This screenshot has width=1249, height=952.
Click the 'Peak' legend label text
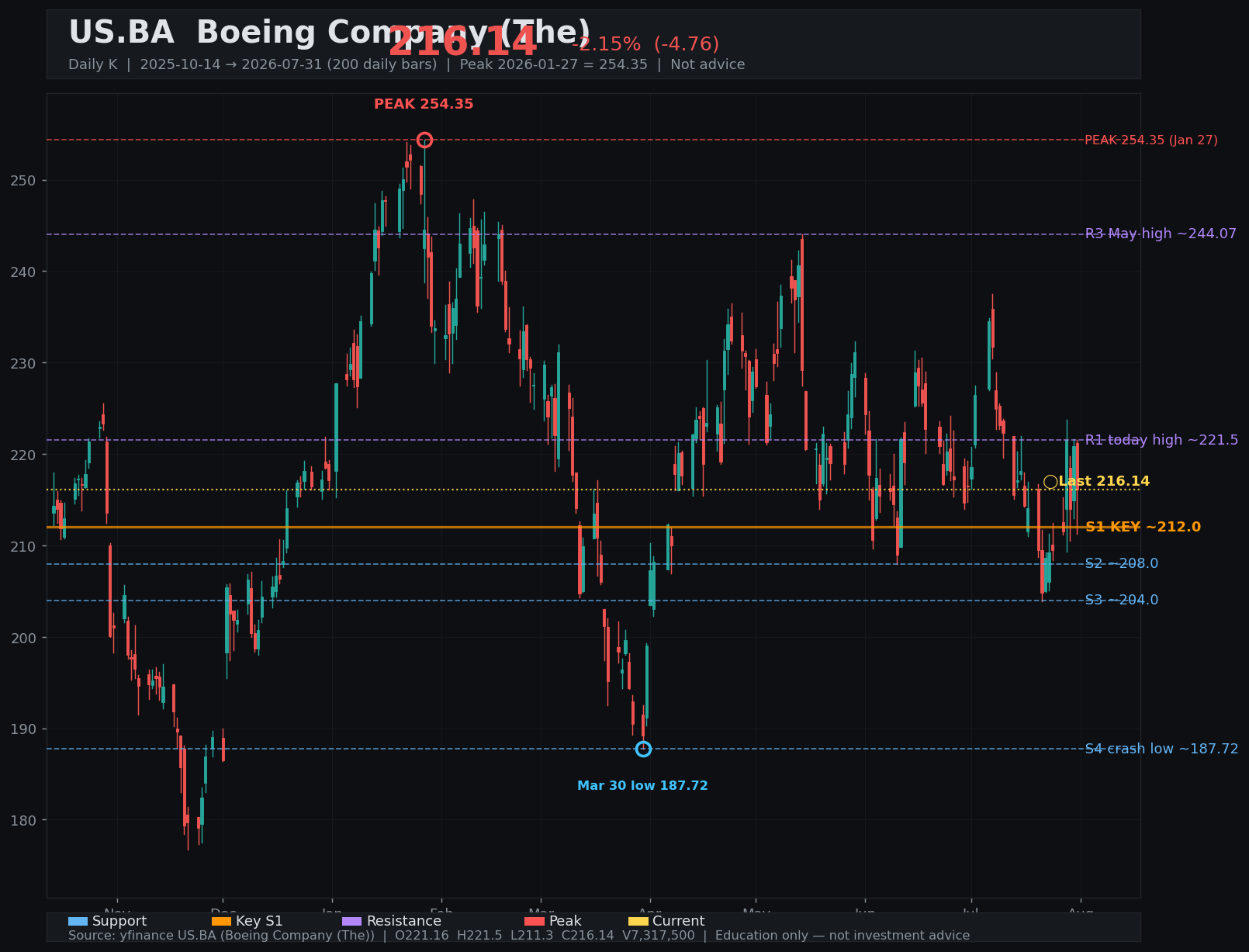[566, 922]
